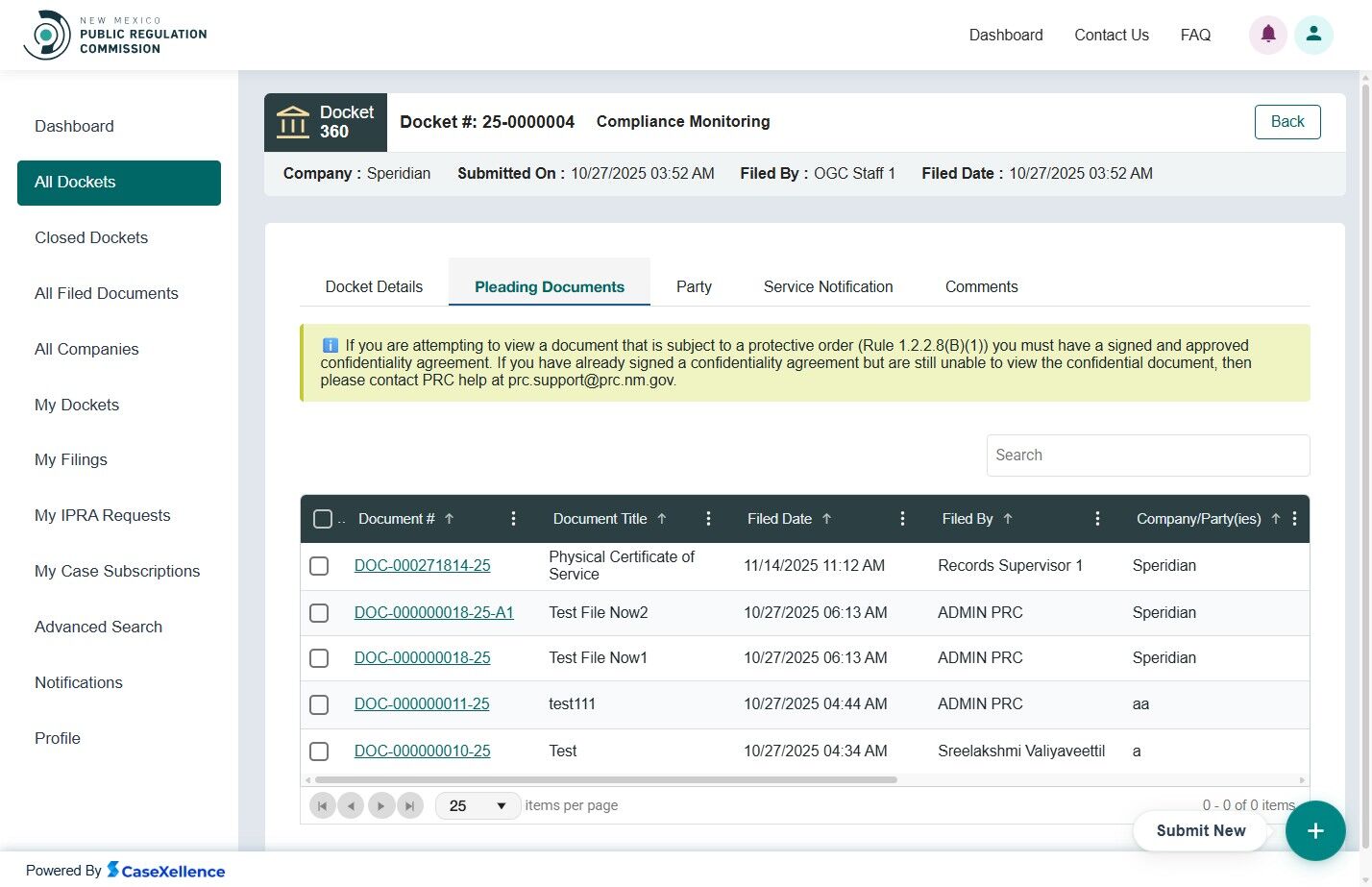
Task: Open document link DOC-000000018-25-A1
Action: click(434, 613)
